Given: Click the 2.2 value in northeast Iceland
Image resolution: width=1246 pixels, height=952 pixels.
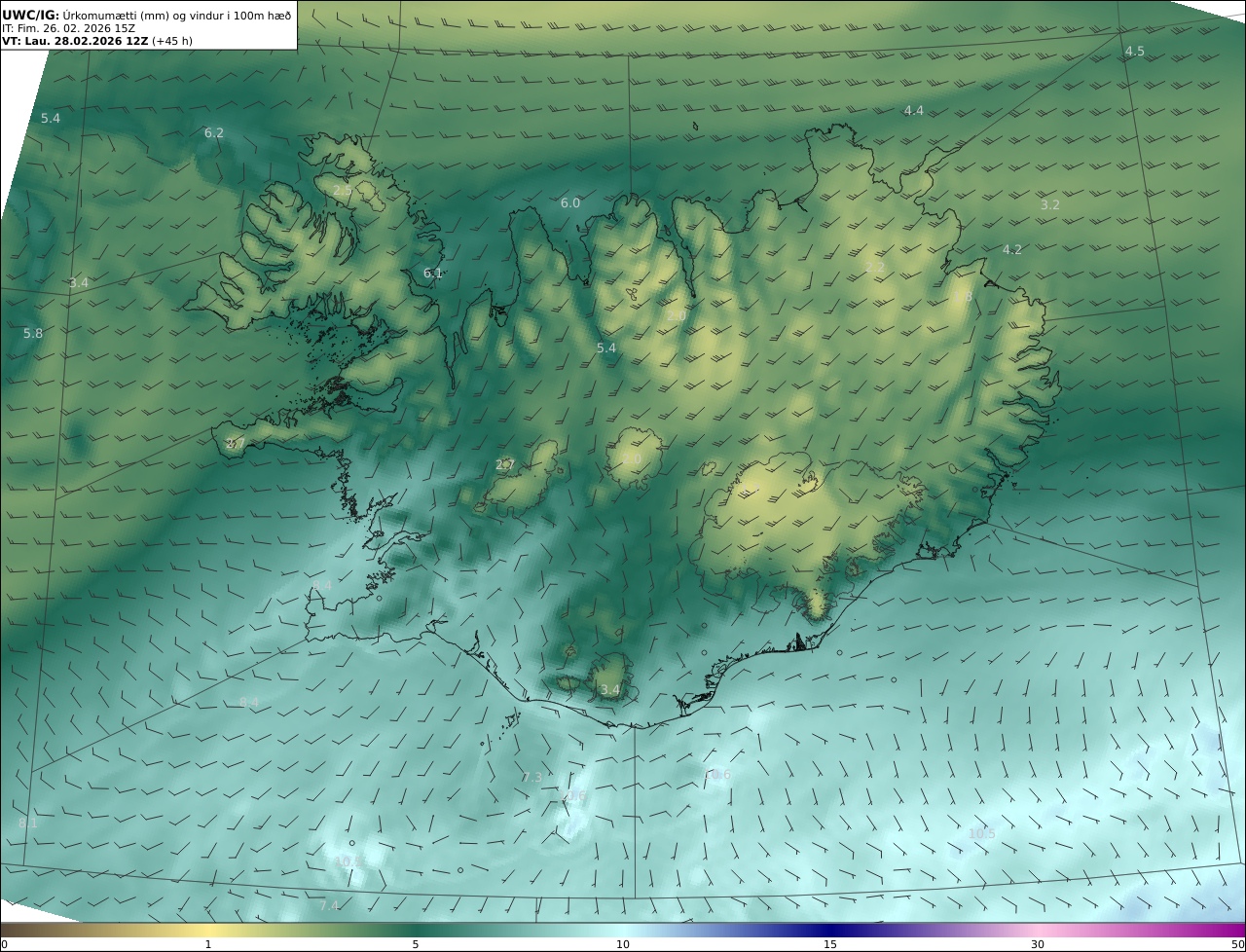Looking at the screenshot, I should (x=875, y=267).
